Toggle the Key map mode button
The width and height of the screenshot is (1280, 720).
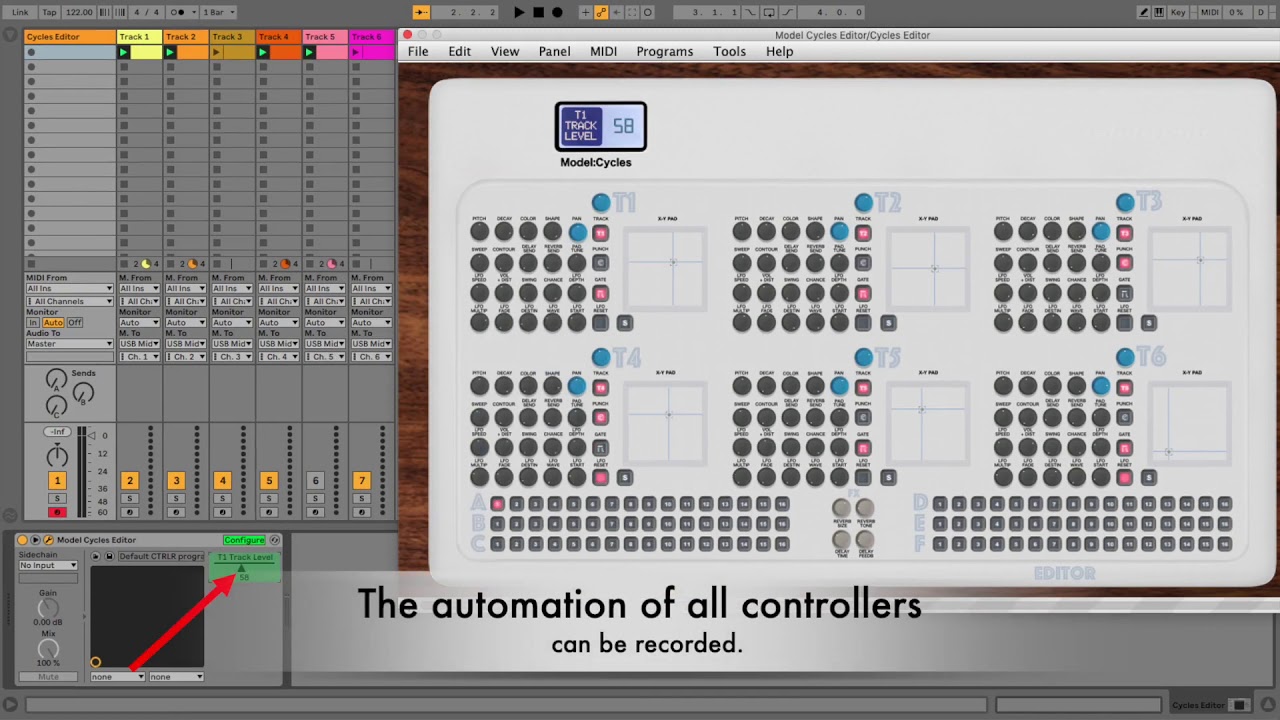(1178, 12)
